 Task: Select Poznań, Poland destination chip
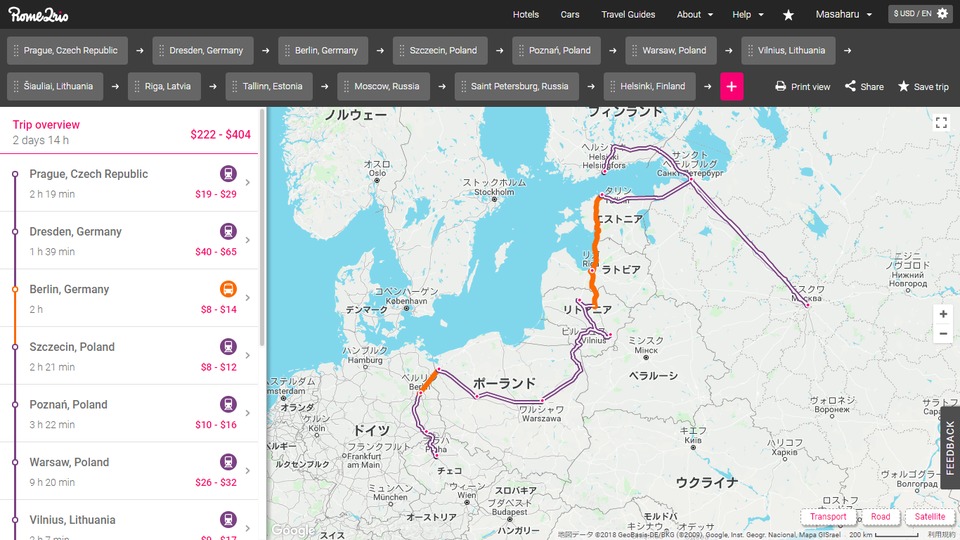(x=557, y=50)
